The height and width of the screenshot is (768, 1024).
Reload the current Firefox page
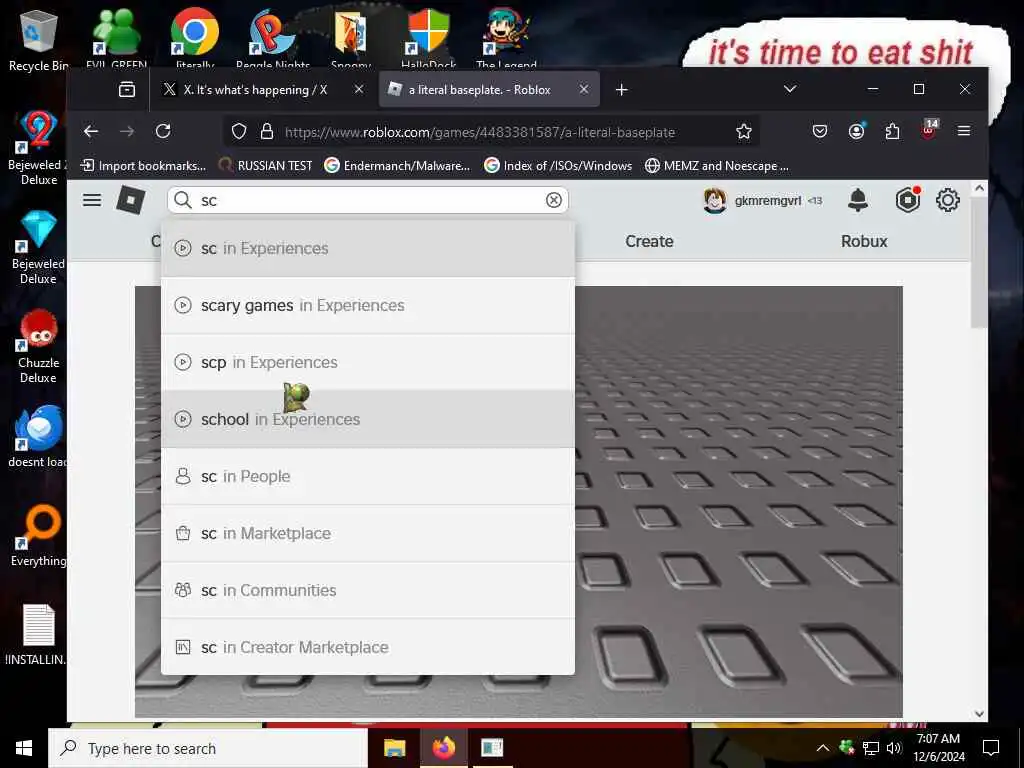pos(163,131)
